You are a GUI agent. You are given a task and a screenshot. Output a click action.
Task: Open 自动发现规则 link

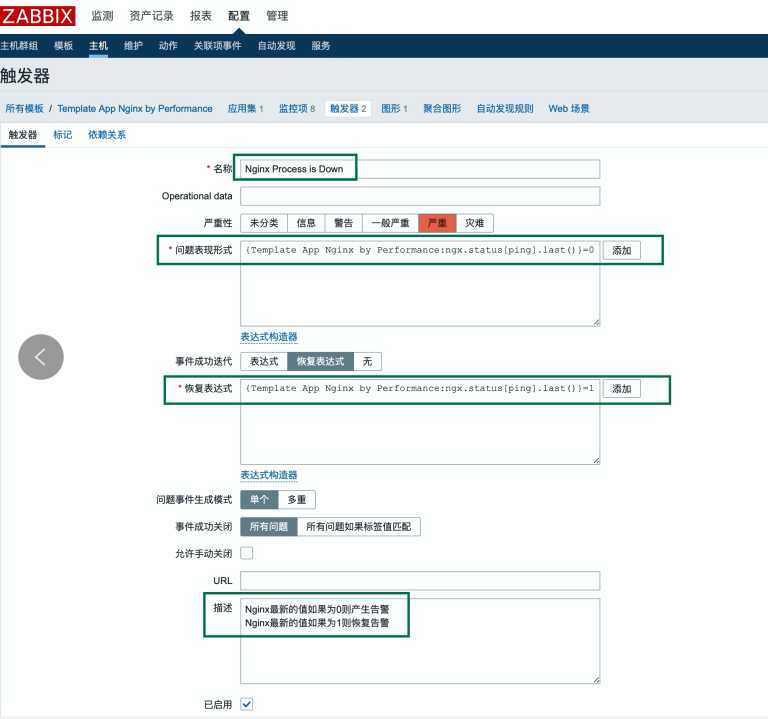[505, 108]
